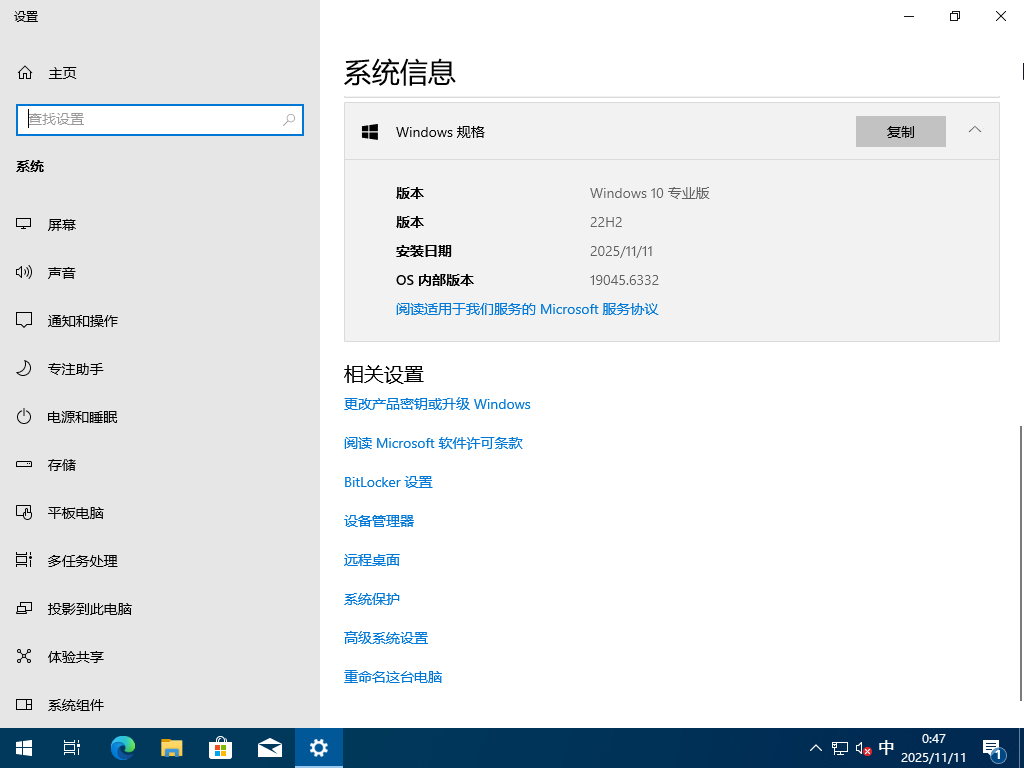Open the Start menu
The image size is (1024, 768).
click(x=23, y=747)
